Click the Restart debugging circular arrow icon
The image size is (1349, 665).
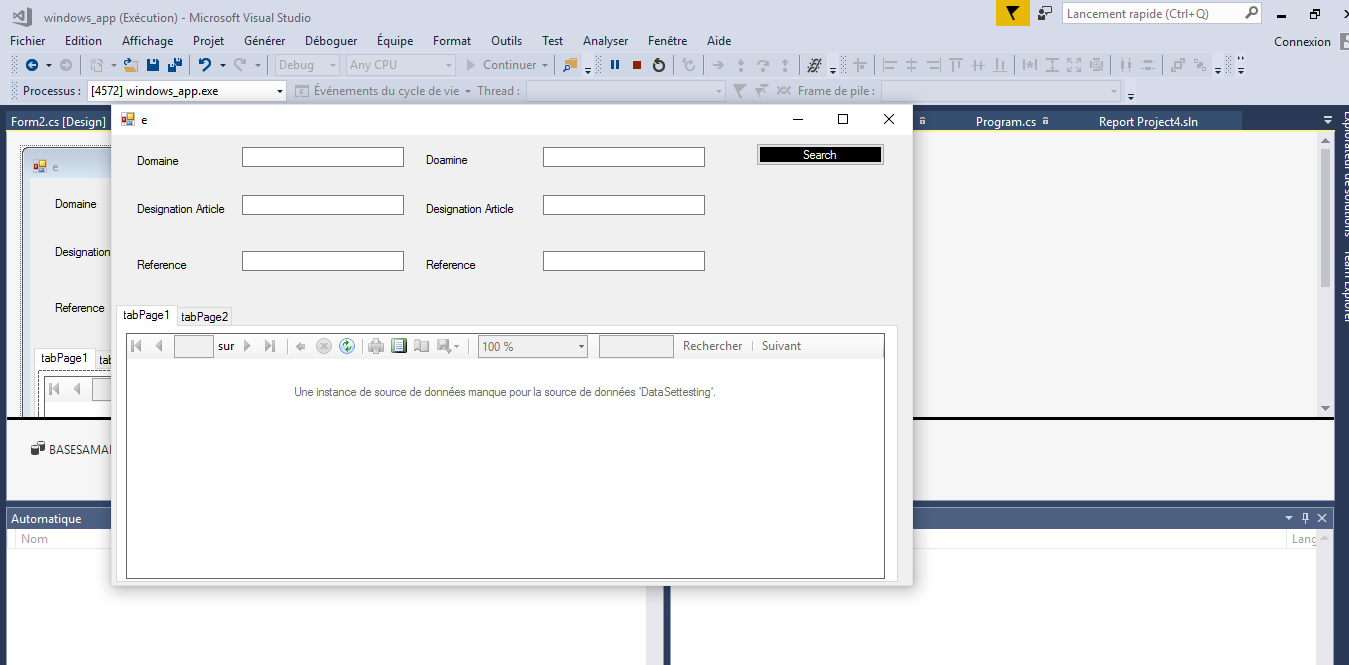tap(659, 65)
